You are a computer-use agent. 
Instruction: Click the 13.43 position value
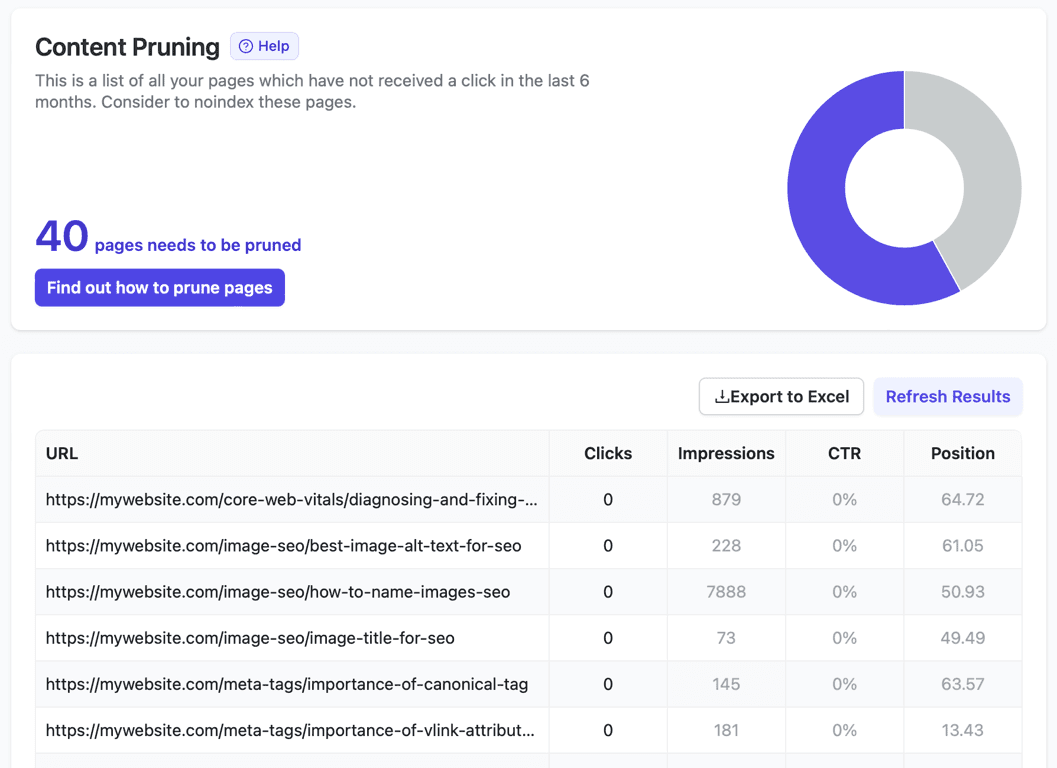[x=963, y=730]
